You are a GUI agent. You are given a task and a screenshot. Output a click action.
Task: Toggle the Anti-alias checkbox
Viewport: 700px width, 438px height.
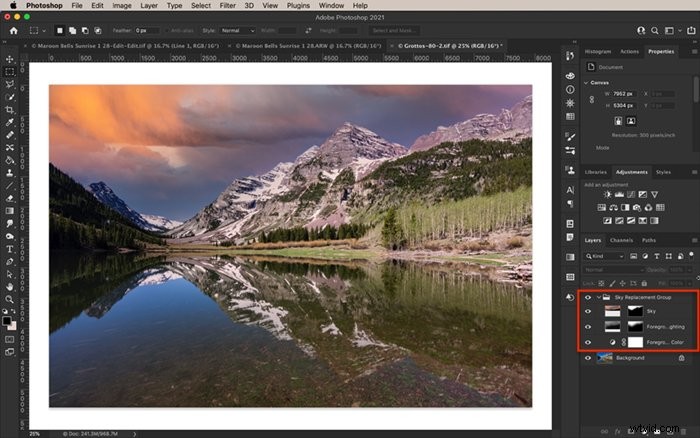point(167,30)
